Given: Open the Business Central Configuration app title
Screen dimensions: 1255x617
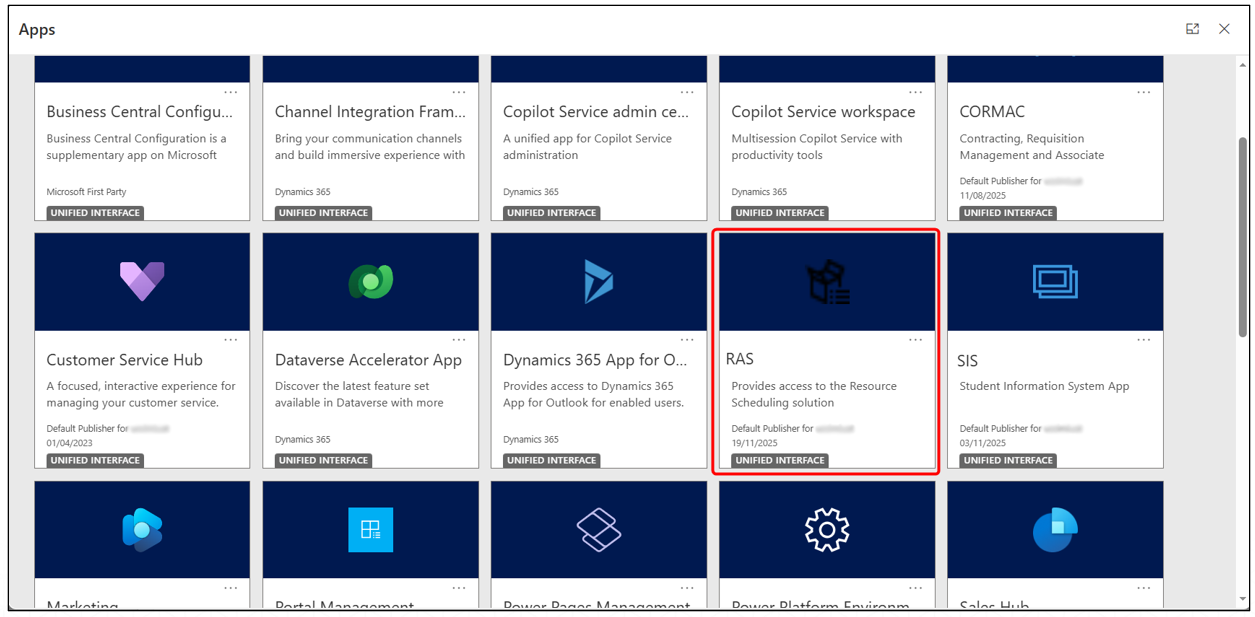Looking at the screenshot, I should [x=140, y=112].
